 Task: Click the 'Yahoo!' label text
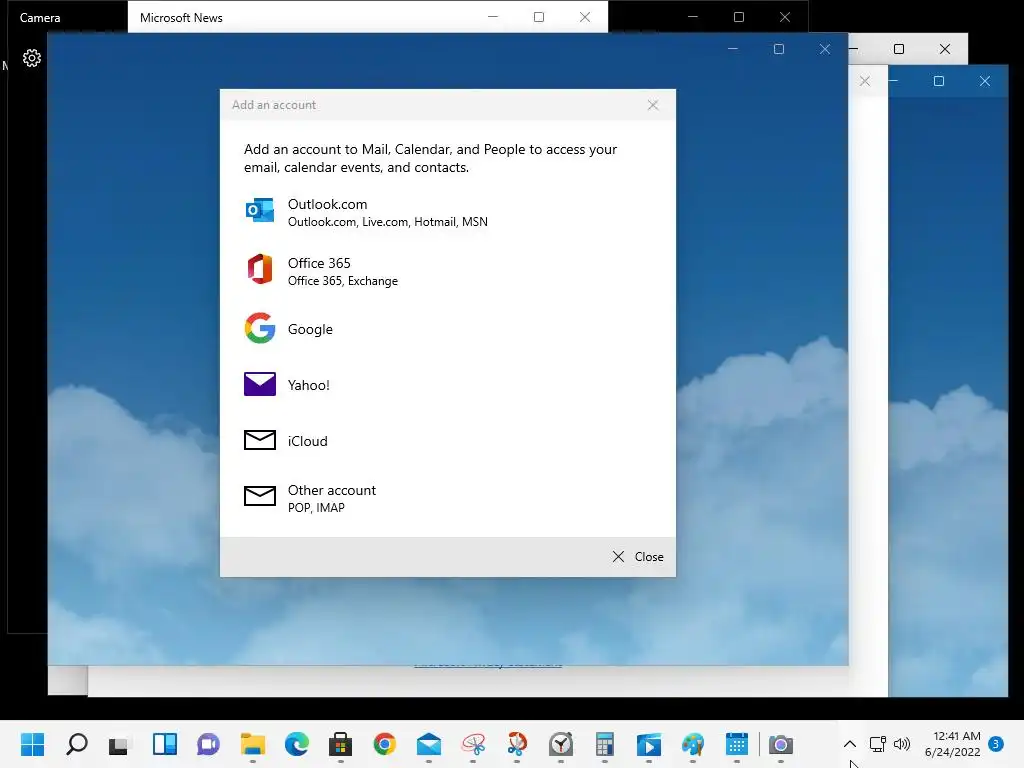(x=309, y=385)
